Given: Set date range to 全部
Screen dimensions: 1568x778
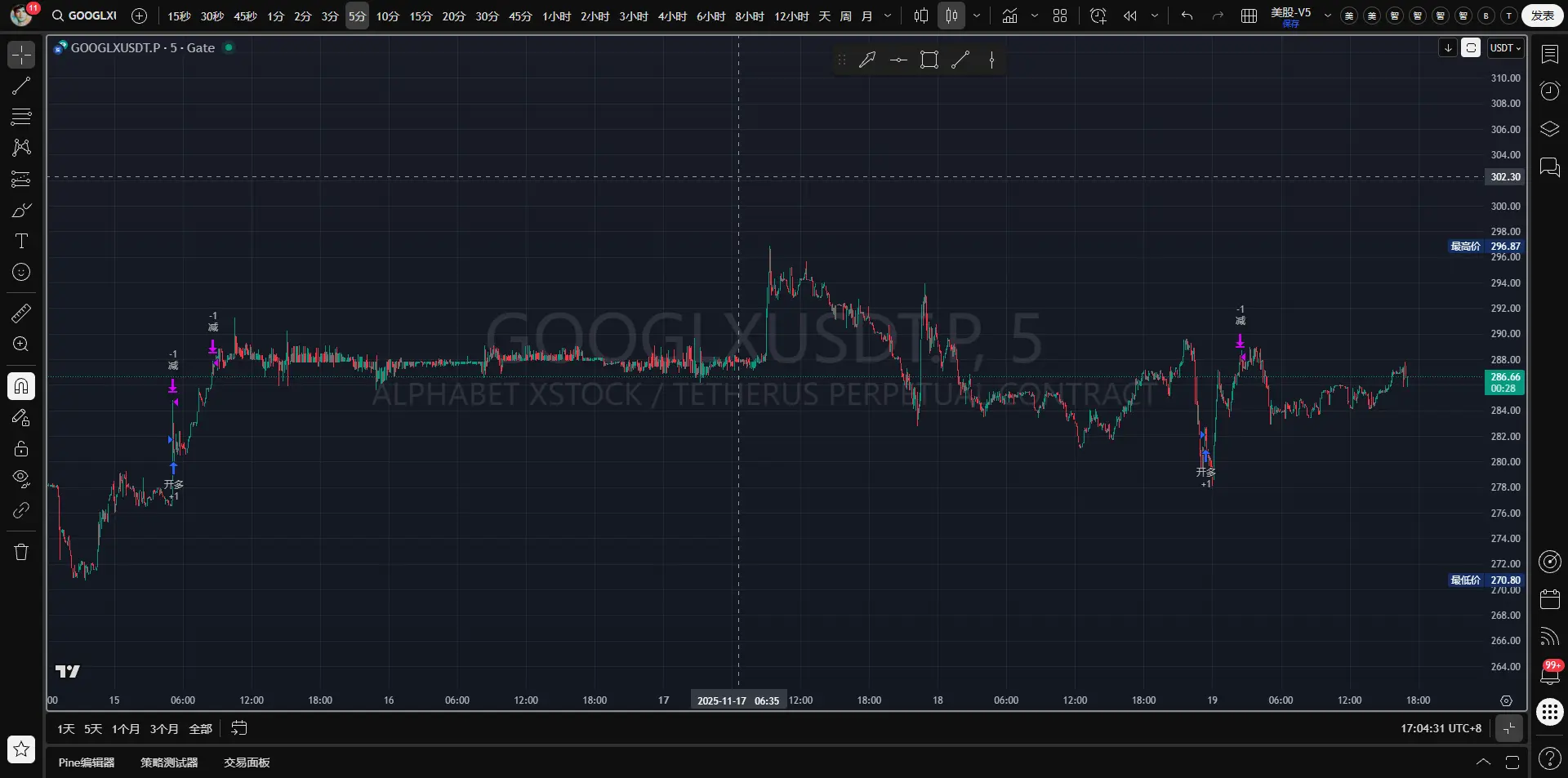Looking at the screenshot, I should tap(201, 728).
